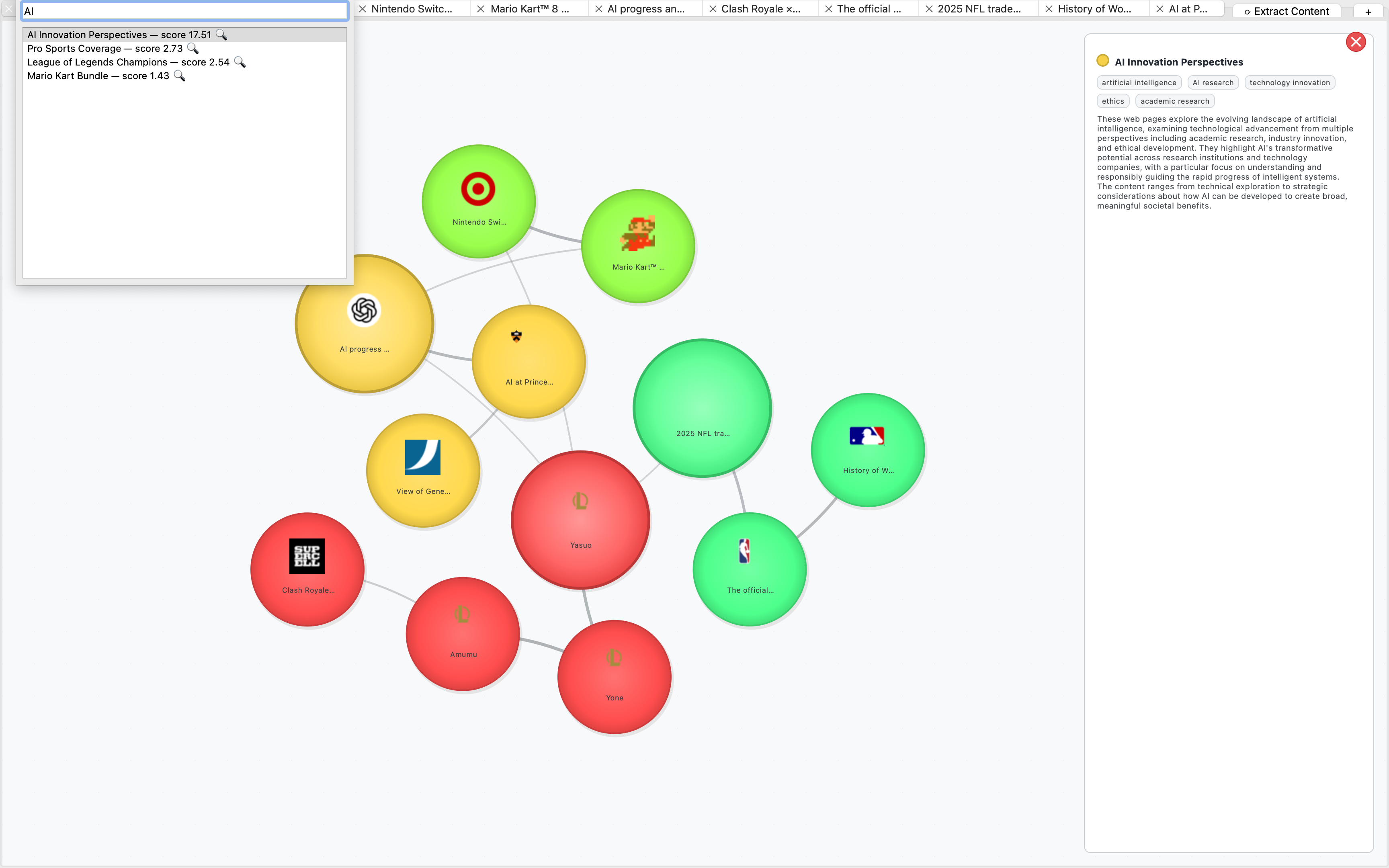
Task: Close the AI Innovation Perspectives info panel
Action: [1355, 42]
